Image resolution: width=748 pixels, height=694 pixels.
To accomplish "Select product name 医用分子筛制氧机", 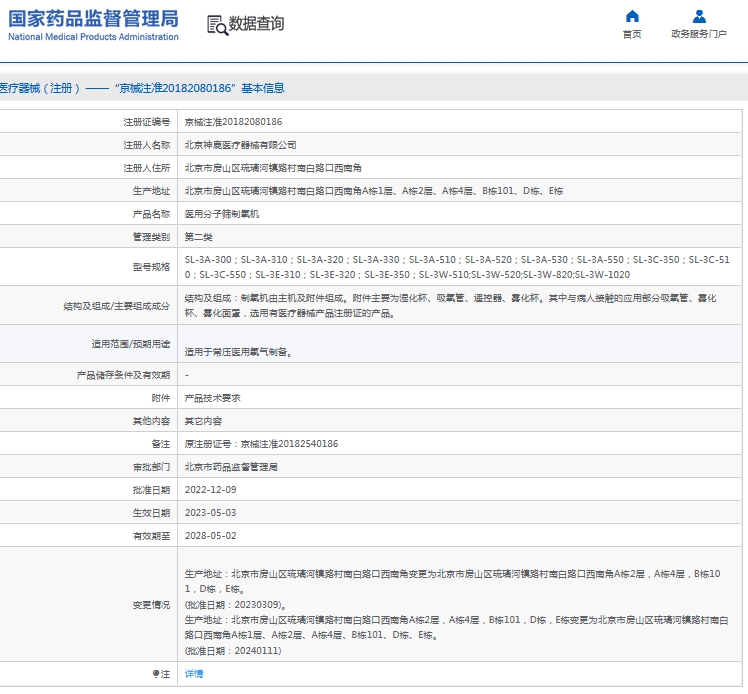I will (222, 214).
